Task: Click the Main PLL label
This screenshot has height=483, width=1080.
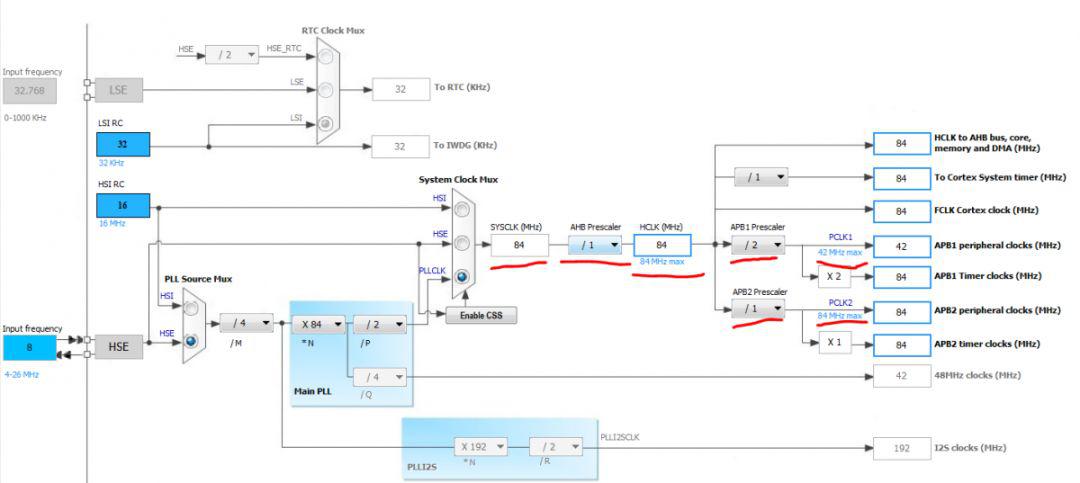Action: (313, 391)
